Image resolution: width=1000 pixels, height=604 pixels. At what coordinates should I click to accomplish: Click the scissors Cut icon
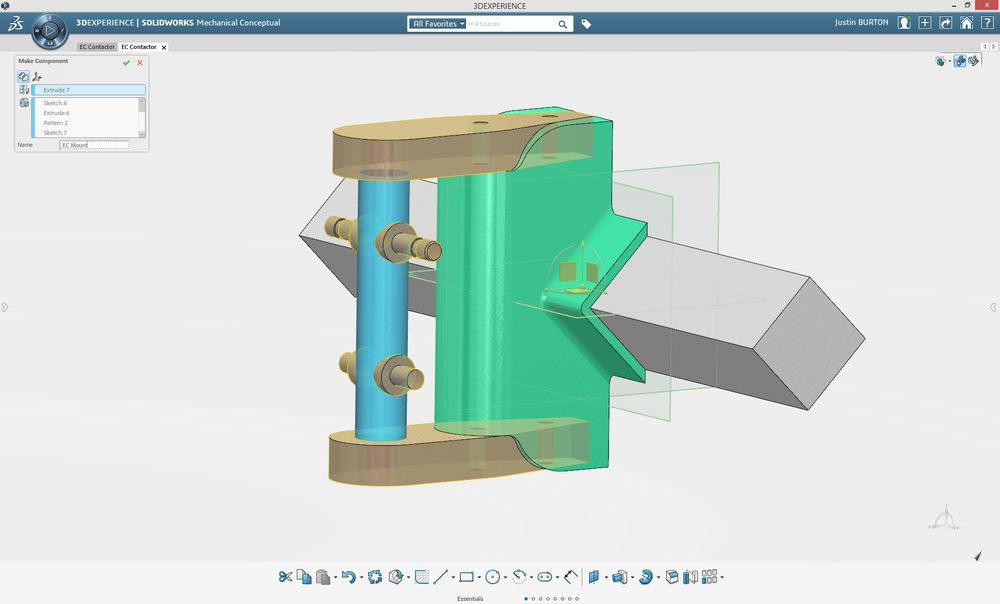tap(285, 576)
